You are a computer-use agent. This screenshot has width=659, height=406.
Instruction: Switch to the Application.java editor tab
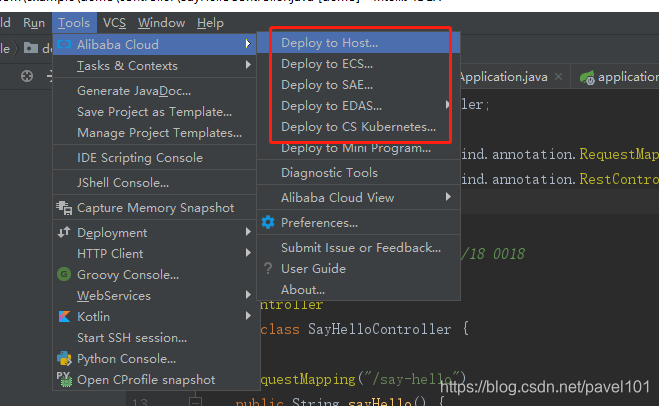(504, 77)
